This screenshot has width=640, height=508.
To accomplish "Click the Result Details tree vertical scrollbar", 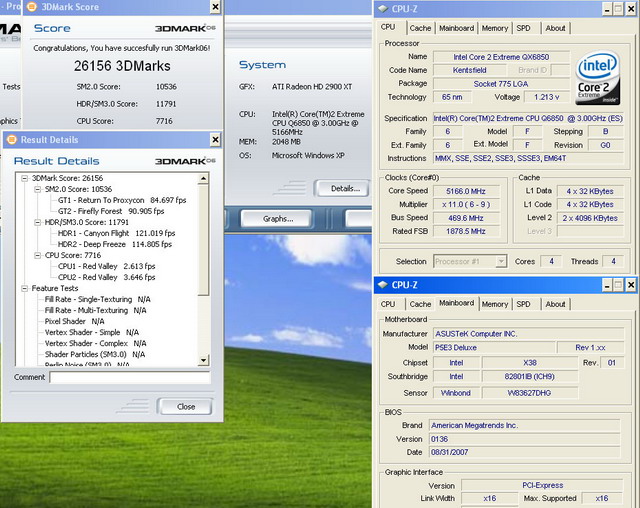I will (x=204, y=260).
